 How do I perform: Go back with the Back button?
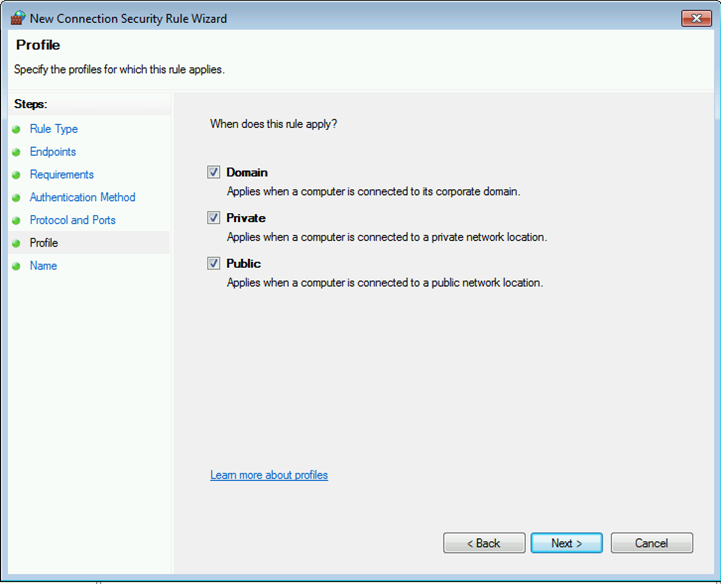484,543
